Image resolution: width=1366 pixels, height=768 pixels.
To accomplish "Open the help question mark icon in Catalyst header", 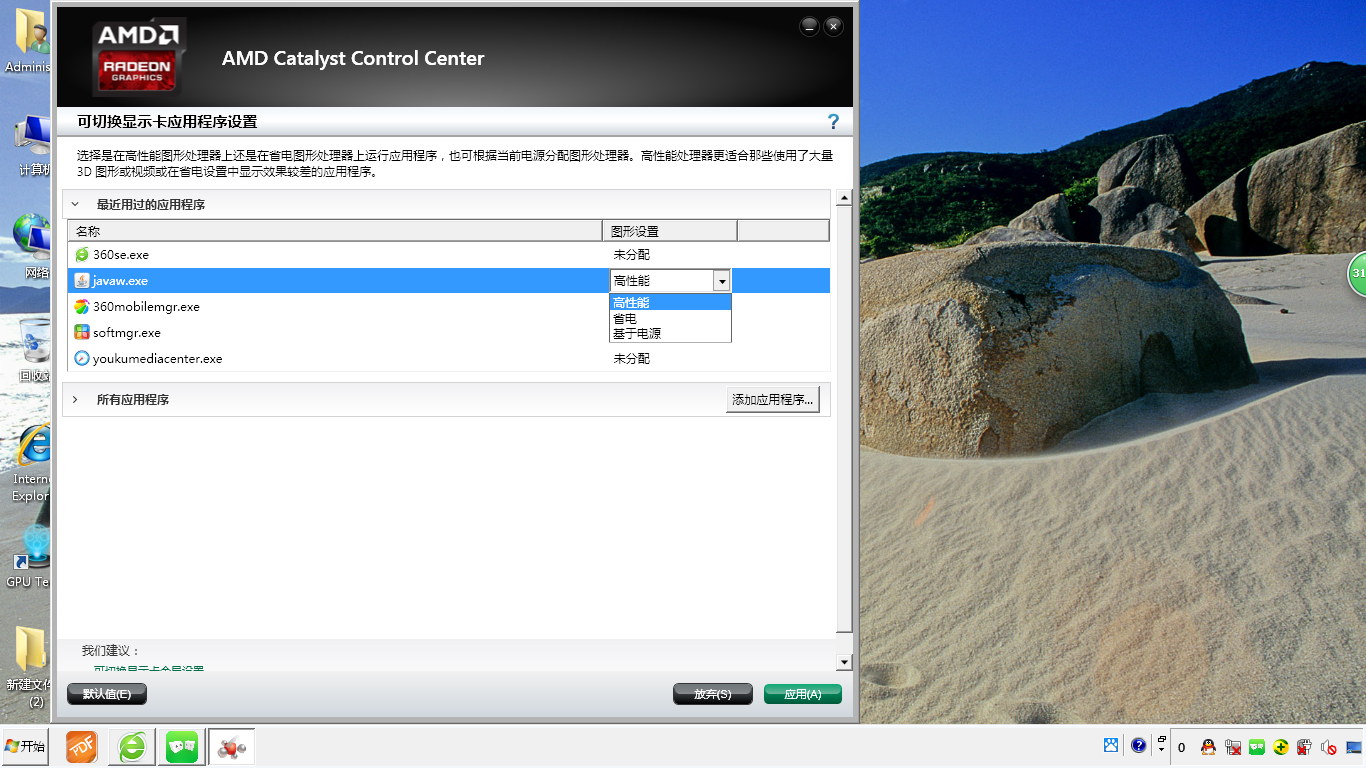I will (x=833, y=121).
